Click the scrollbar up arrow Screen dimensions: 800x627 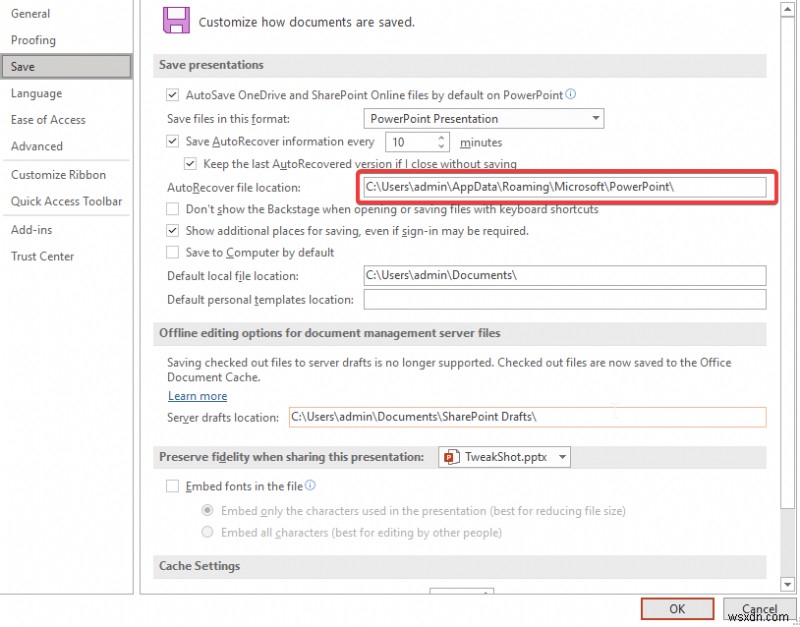789,10
